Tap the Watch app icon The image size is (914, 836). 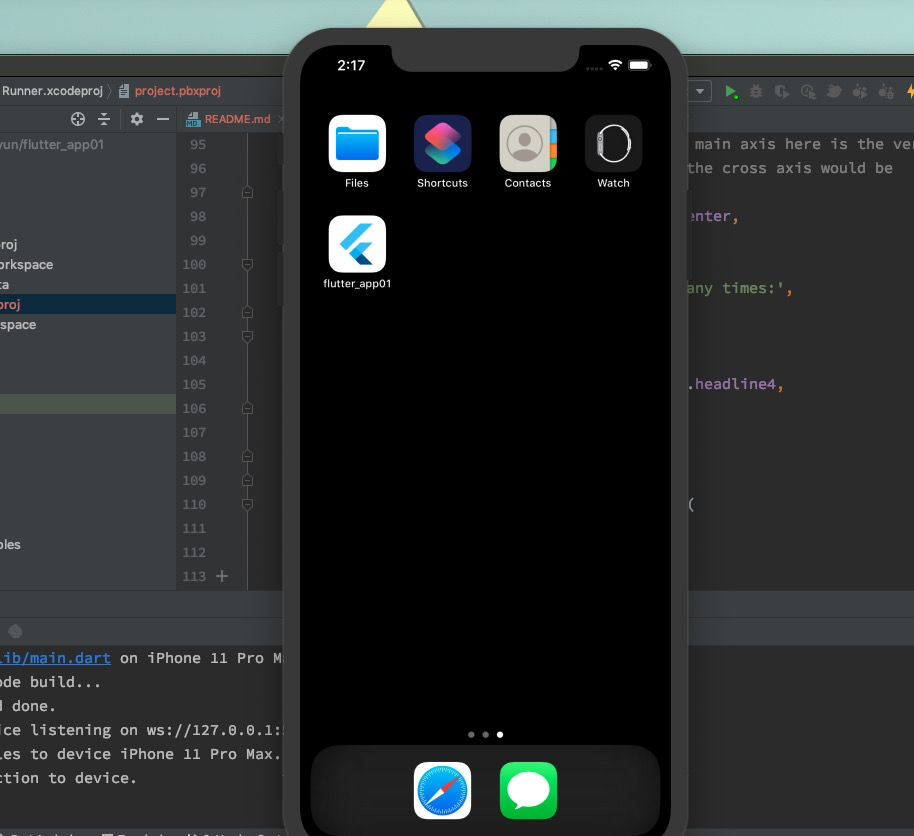[613, 143]
